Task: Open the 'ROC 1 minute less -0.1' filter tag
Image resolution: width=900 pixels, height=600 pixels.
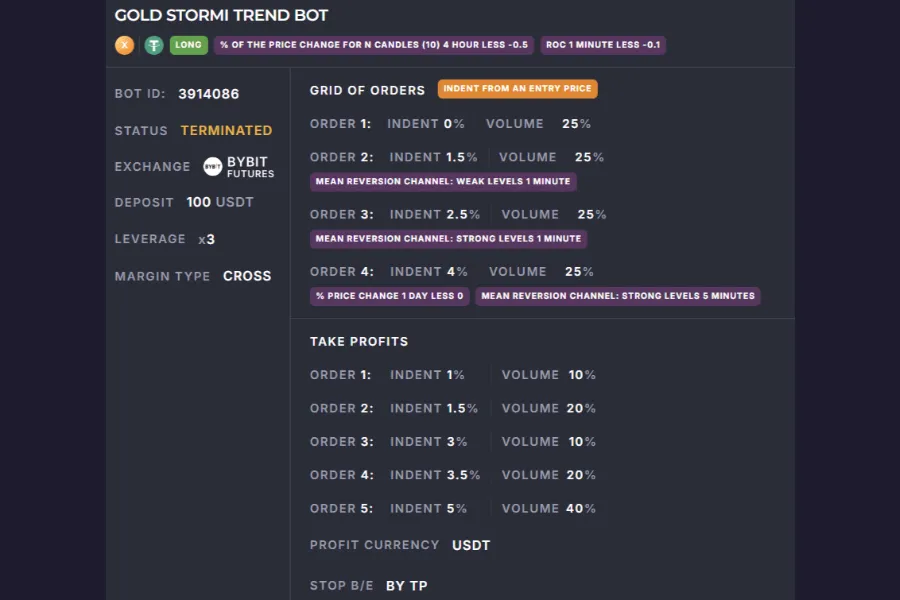Action: [603, 45]
